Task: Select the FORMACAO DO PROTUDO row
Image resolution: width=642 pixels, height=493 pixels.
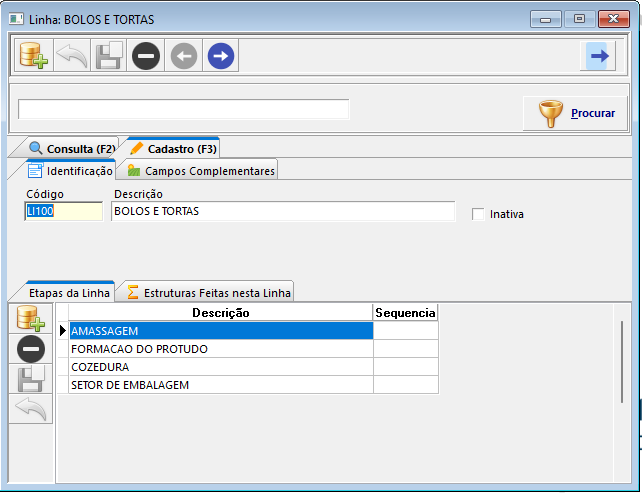Action: click(221, 349)
